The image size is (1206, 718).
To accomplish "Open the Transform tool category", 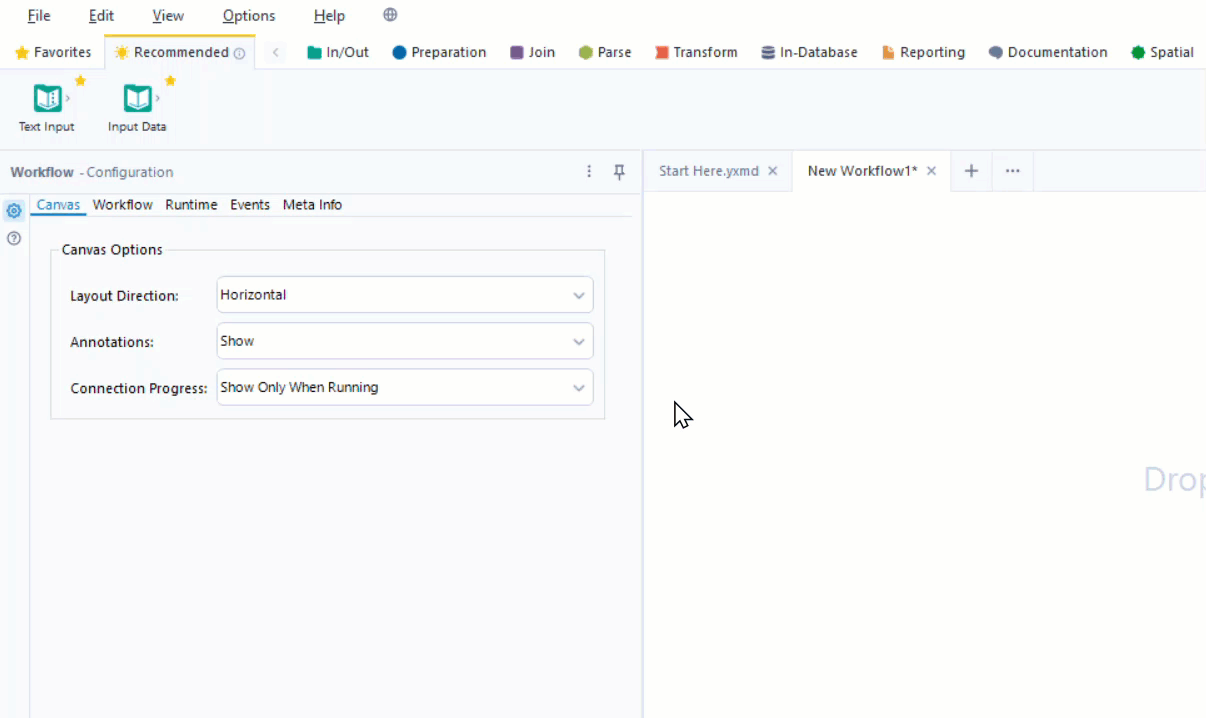I will [696, 52].
